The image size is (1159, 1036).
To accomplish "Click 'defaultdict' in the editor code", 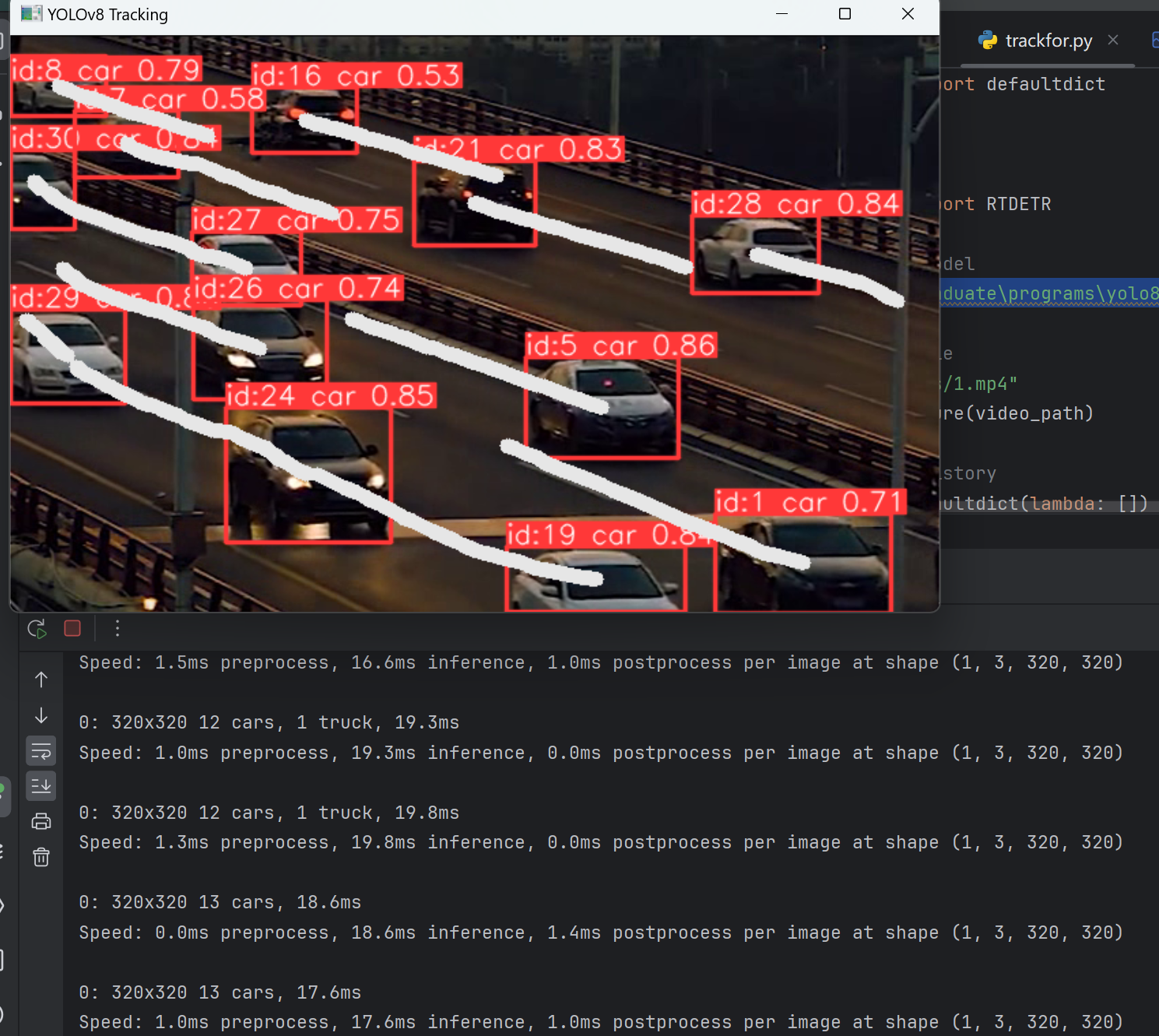I will [1045, 84].
